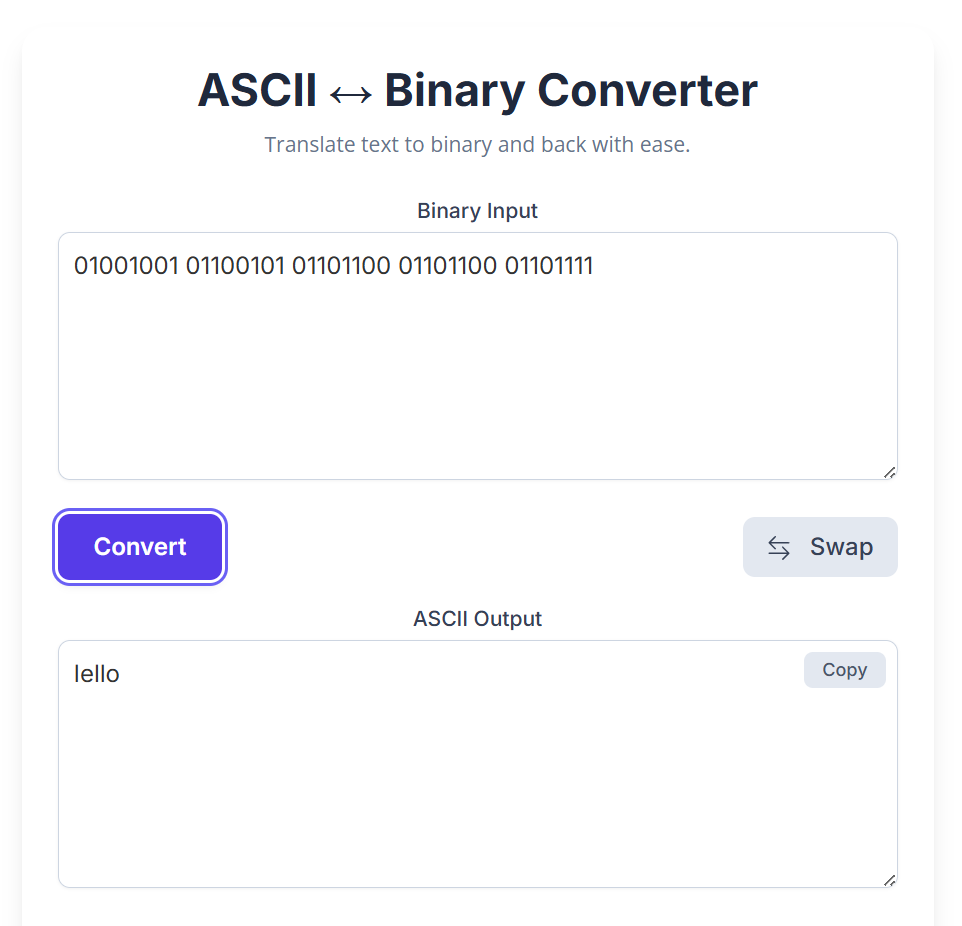Click the ASCII Binary Converter heading

click(x=477, y=90)
